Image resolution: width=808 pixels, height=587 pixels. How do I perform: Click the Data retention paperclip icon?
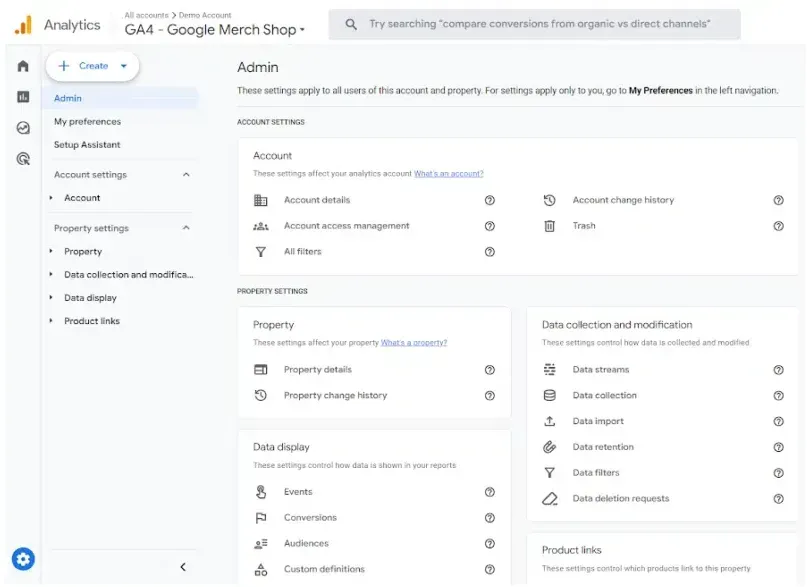click(x=549, y=447)
